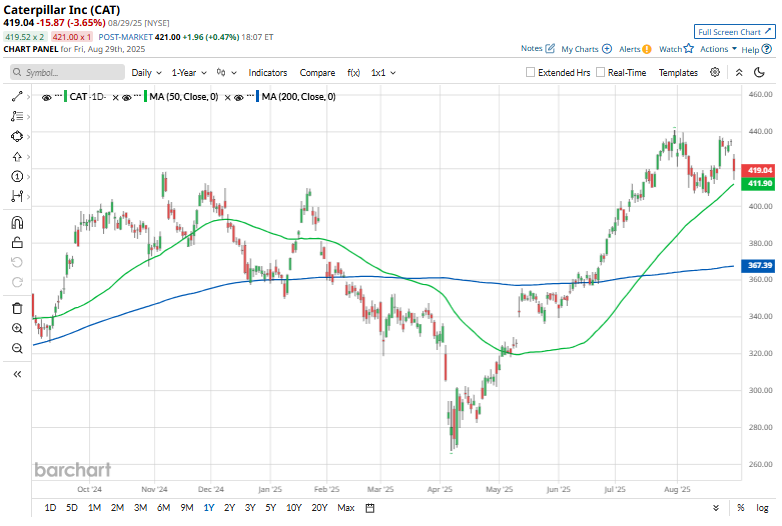Expand the bottom panel double chevron down
This screenshot has width=782, height=526.
tap(716, 508)
